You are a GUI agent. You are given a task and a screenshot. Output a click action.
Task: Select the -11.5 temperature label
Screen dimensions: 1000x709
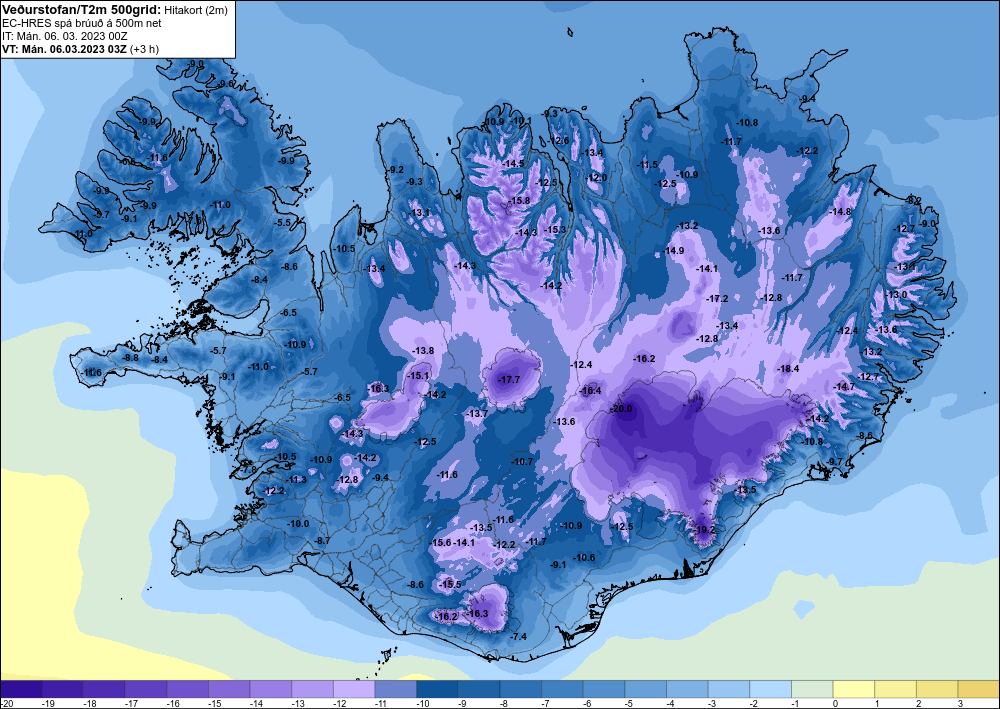click(647, 164)
